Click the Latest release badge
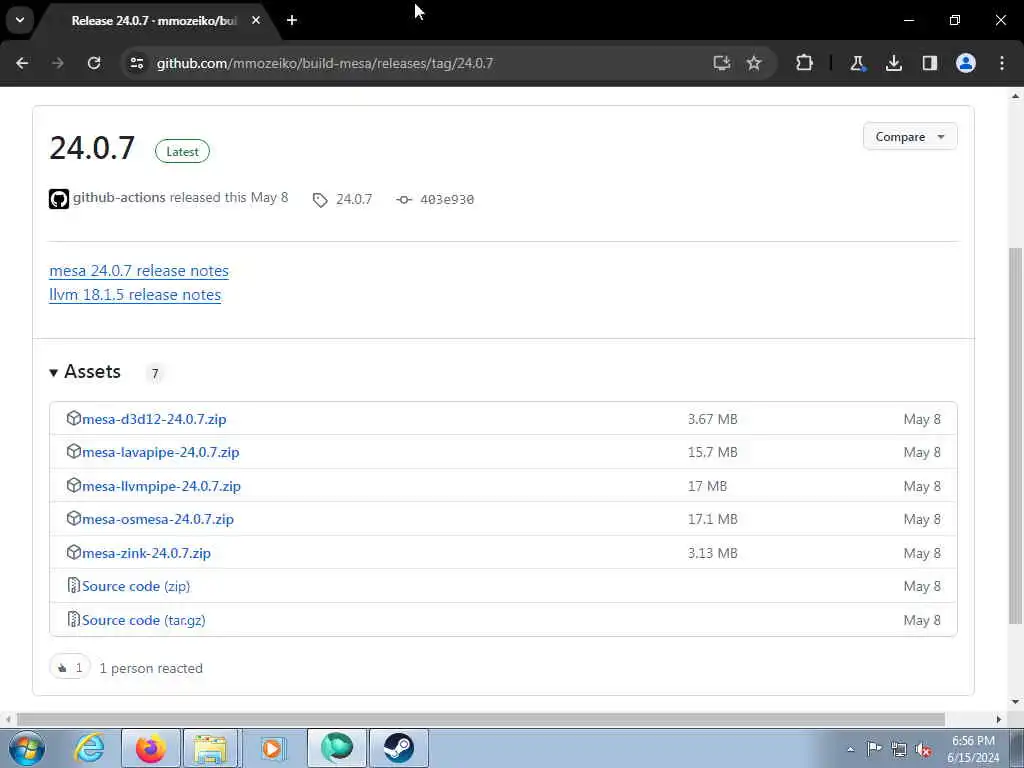 (x=182, y=152)
